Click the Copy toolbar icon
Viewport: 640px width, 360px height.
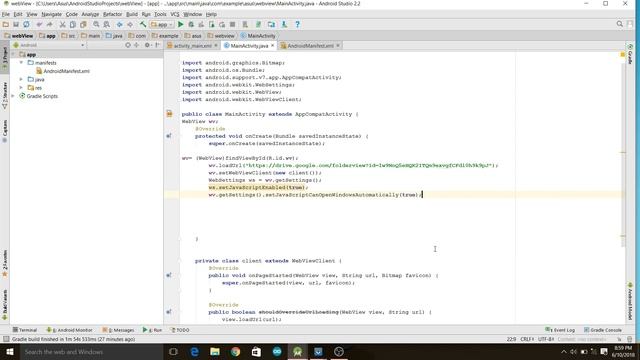click(x=73, y=24)
